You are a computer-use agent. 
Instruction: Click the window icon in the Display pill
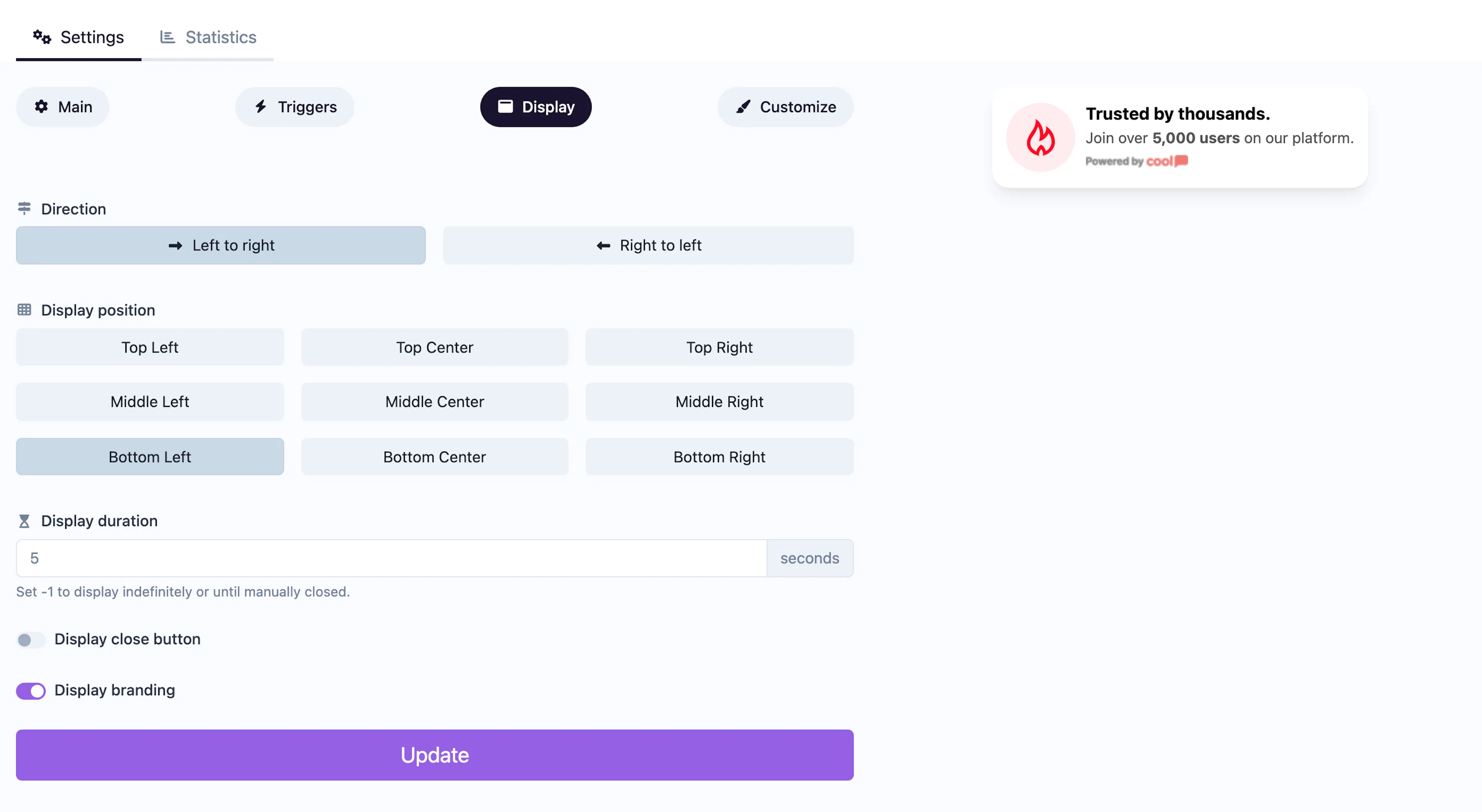[x=505, y=106]
